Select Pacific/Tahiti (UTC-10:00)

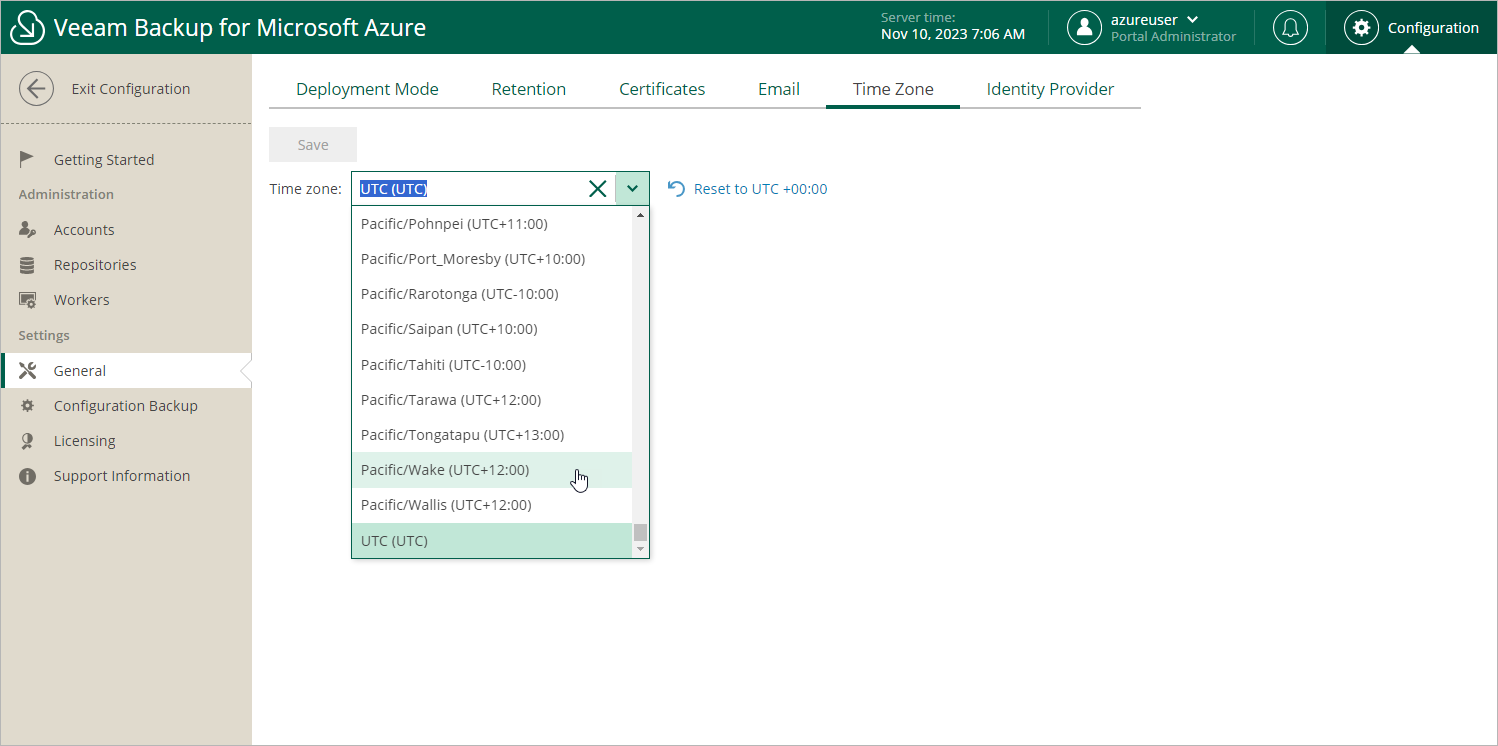pyautogui.click(x=492, y=365)
